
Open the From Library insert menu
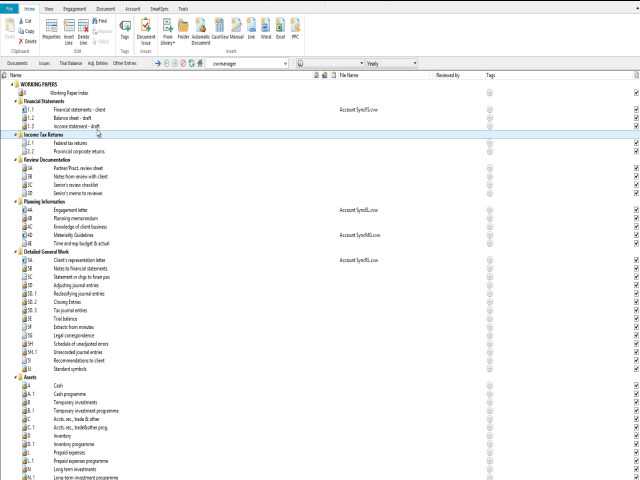pos(168,31)
